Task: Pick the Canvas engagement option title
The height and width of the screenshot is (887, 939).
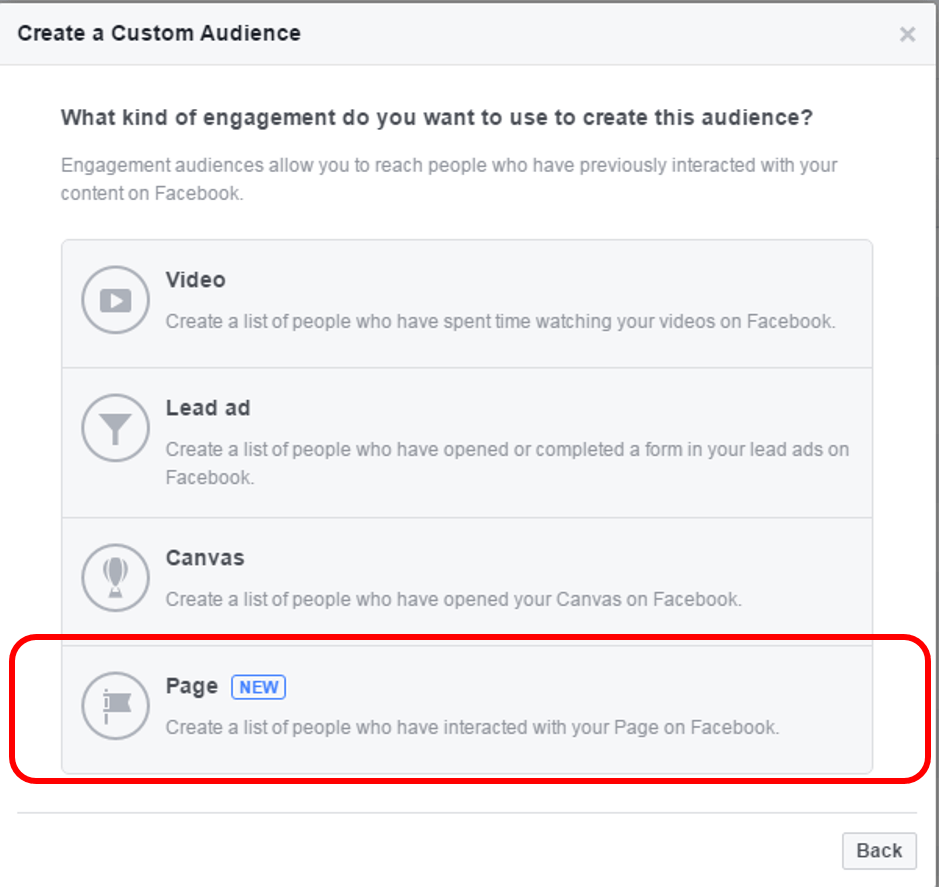Action: tap(205, 558)
